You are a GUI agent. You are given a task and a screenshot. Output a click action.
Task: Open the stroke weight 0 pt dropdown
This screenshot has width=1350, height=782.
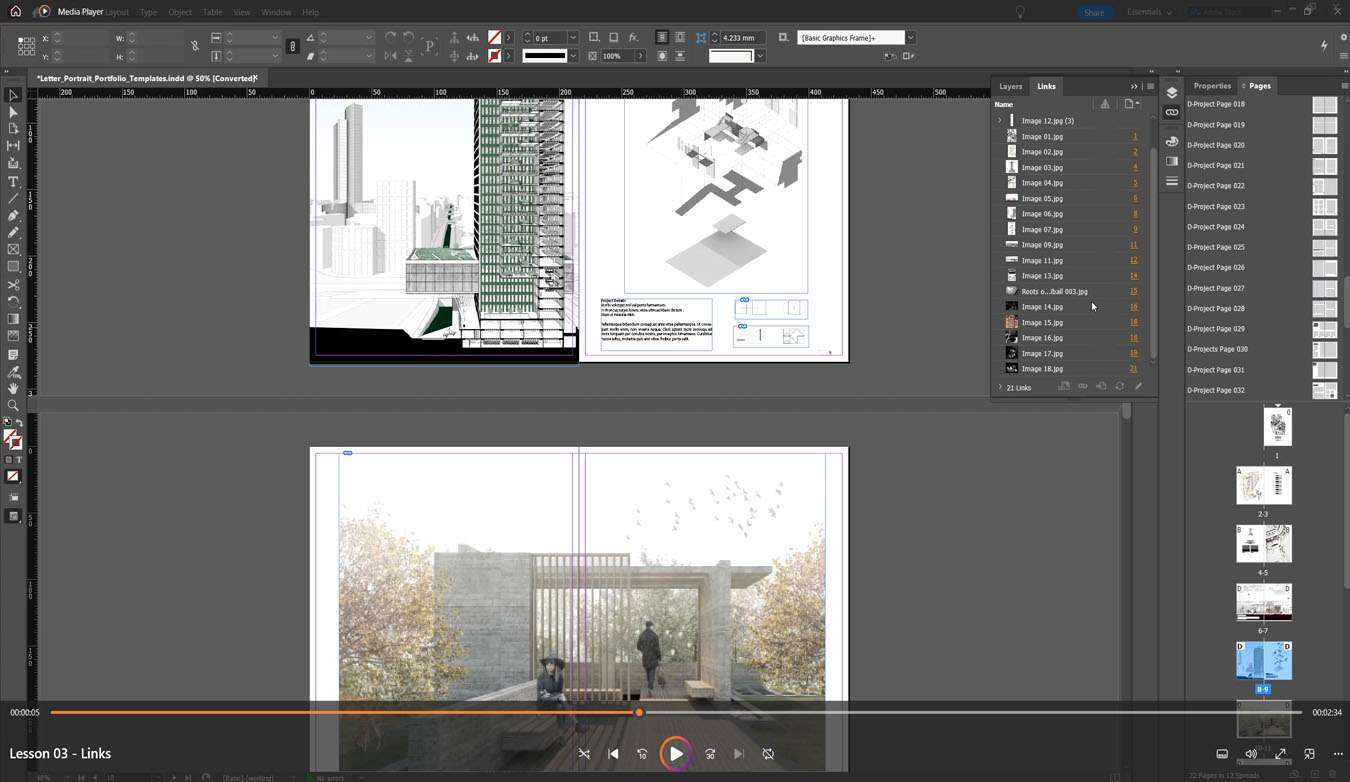(573, 38)
